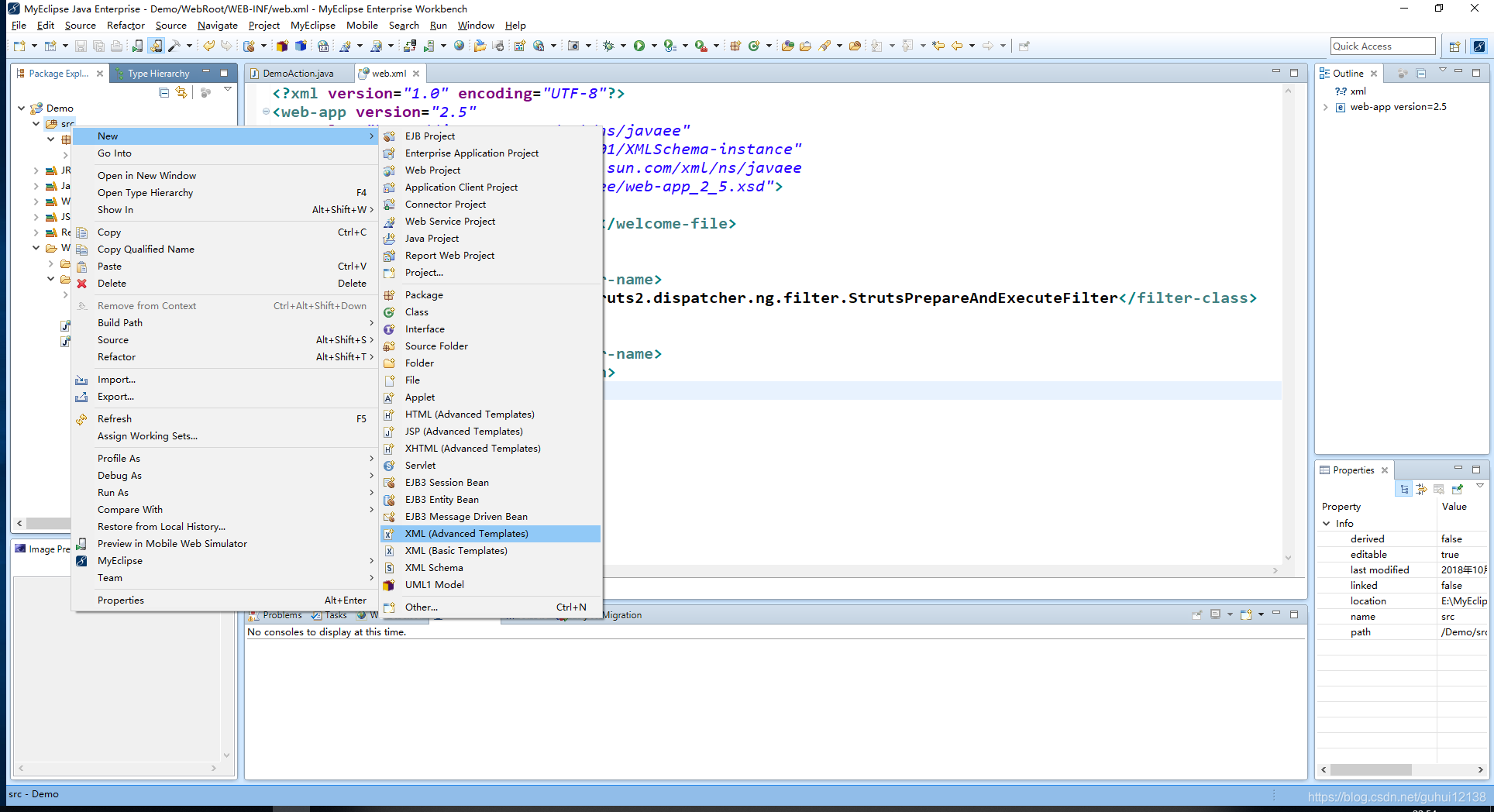Collapse the src folder node

click(36, 124)
